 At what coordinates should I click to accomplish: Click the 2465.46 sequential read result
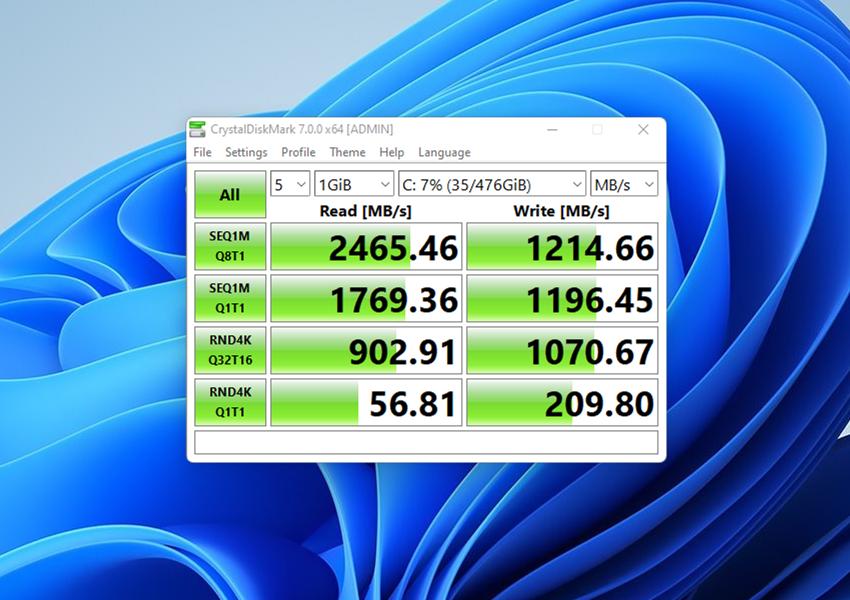(x=366, y=246)
